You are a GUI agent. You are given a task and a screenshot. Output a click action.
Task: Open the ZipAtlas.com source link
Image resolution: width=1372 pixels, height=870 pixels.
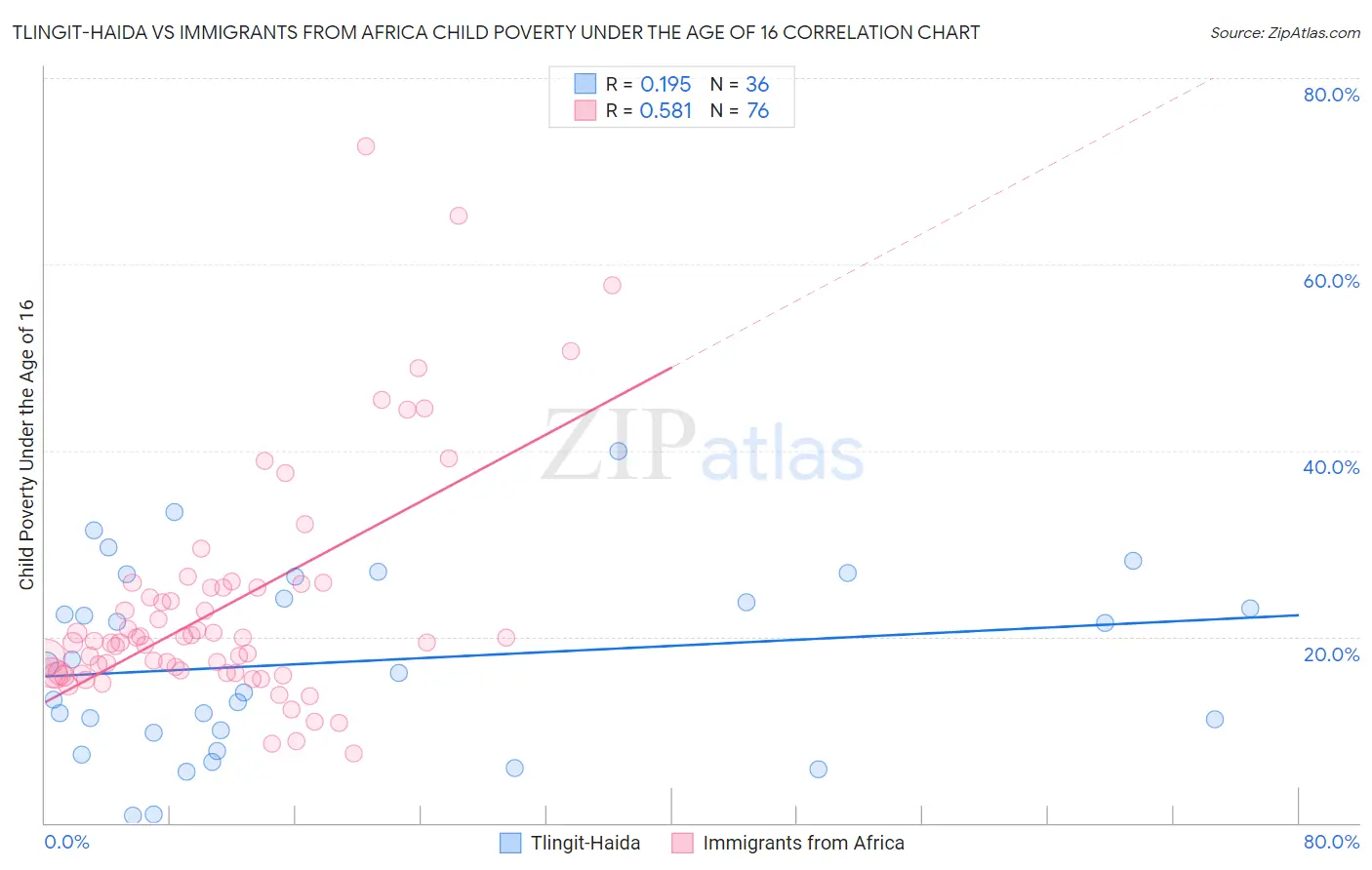[x=1285, y=32]
